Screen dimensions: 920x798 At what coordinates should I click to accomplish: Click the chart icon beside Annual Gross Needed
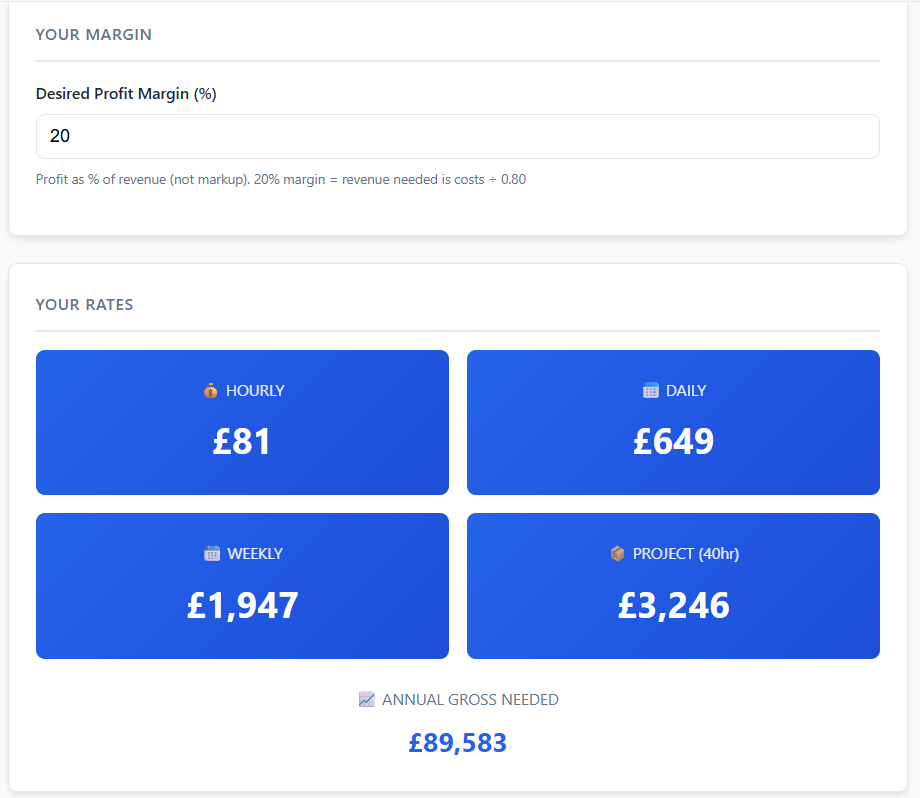coord(366,700)
